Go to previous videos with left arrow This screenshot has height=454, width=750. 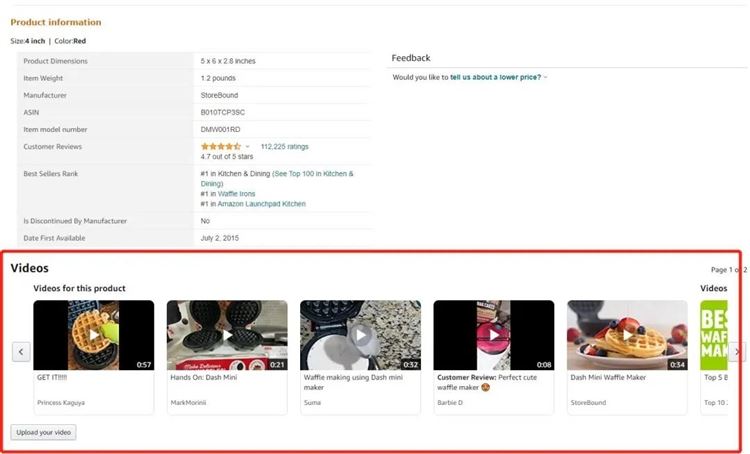21,352
